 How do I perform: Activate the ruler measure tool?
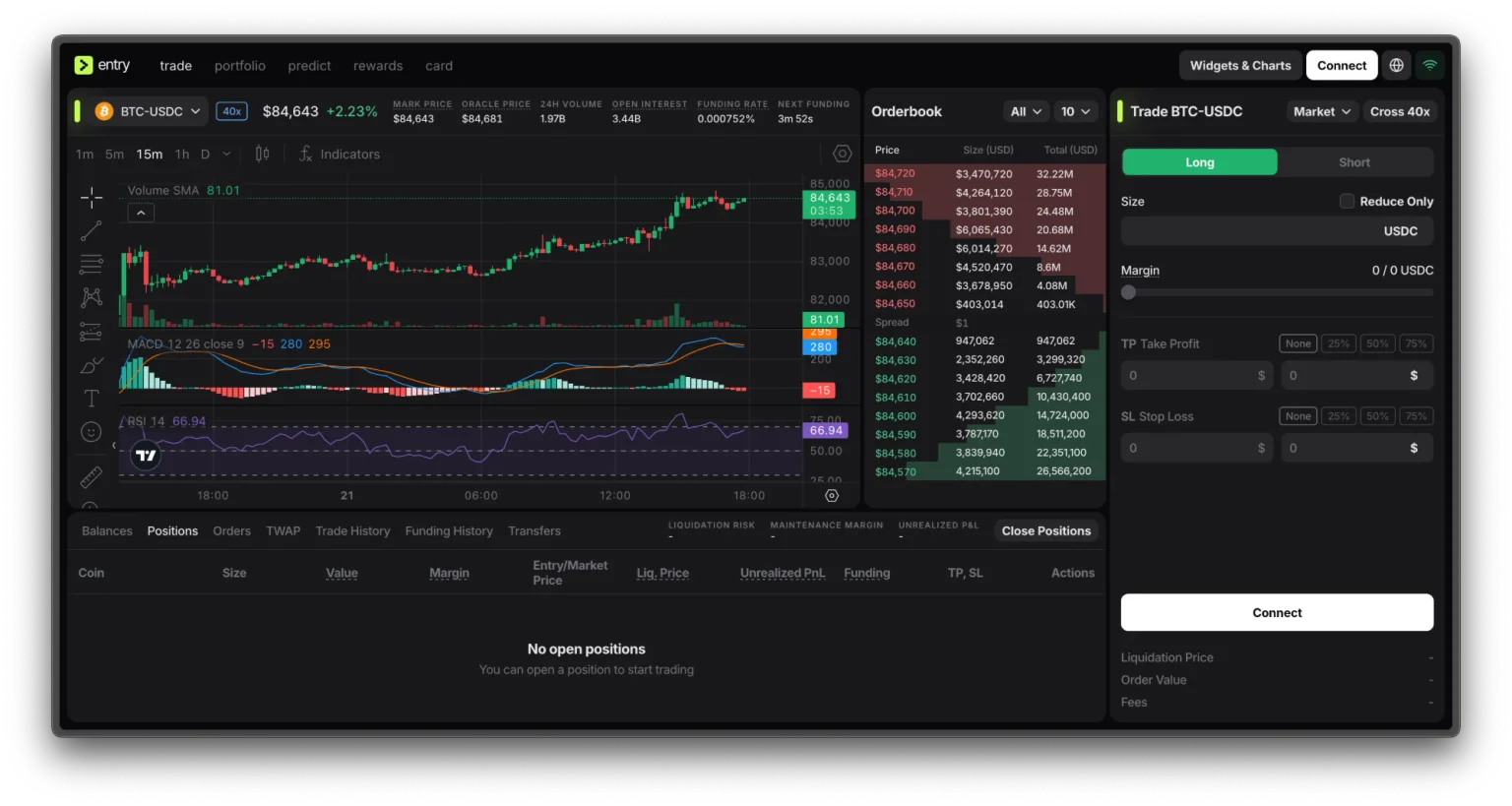[x=92, y=477]
